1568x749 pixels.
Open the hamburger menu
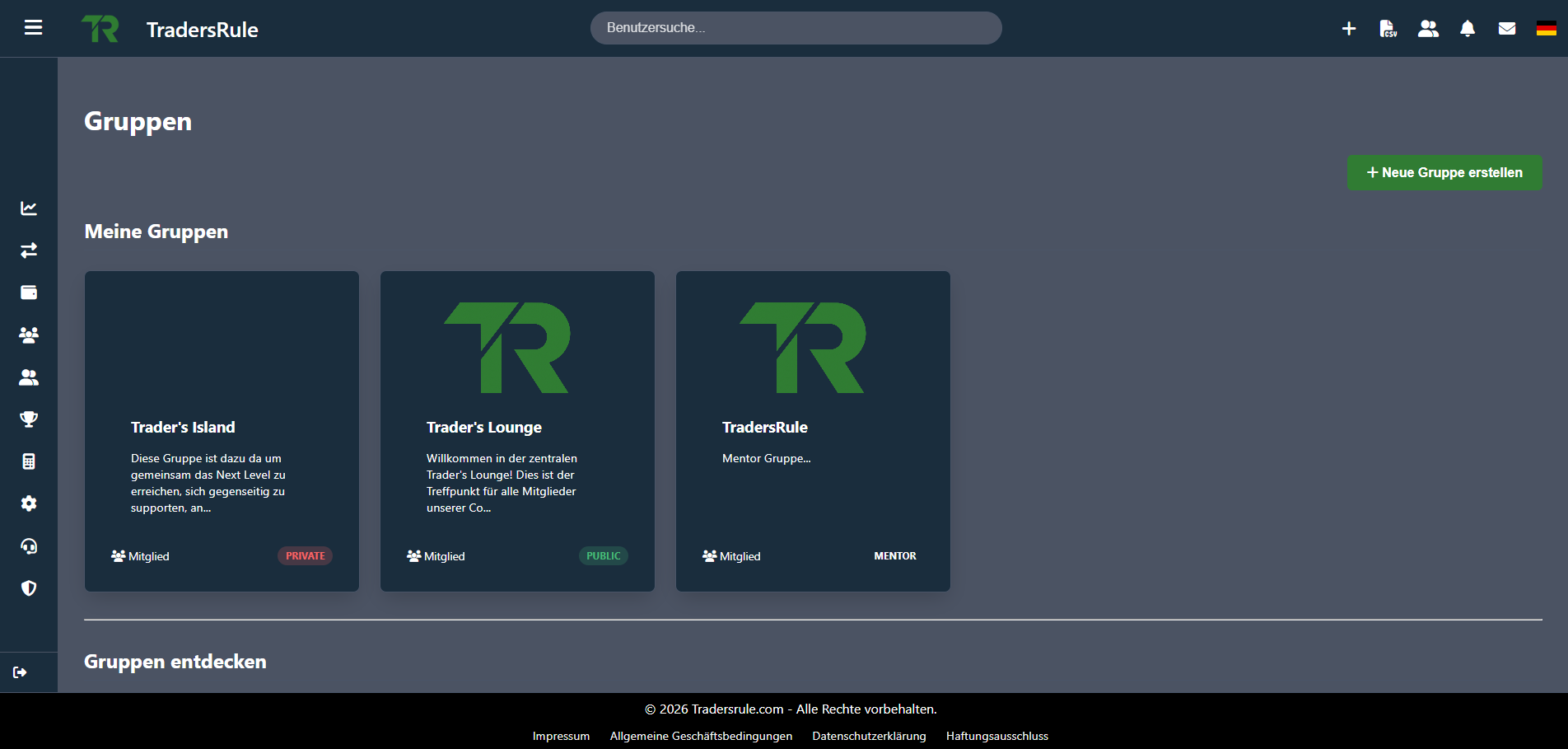click(x=33, y=28)
